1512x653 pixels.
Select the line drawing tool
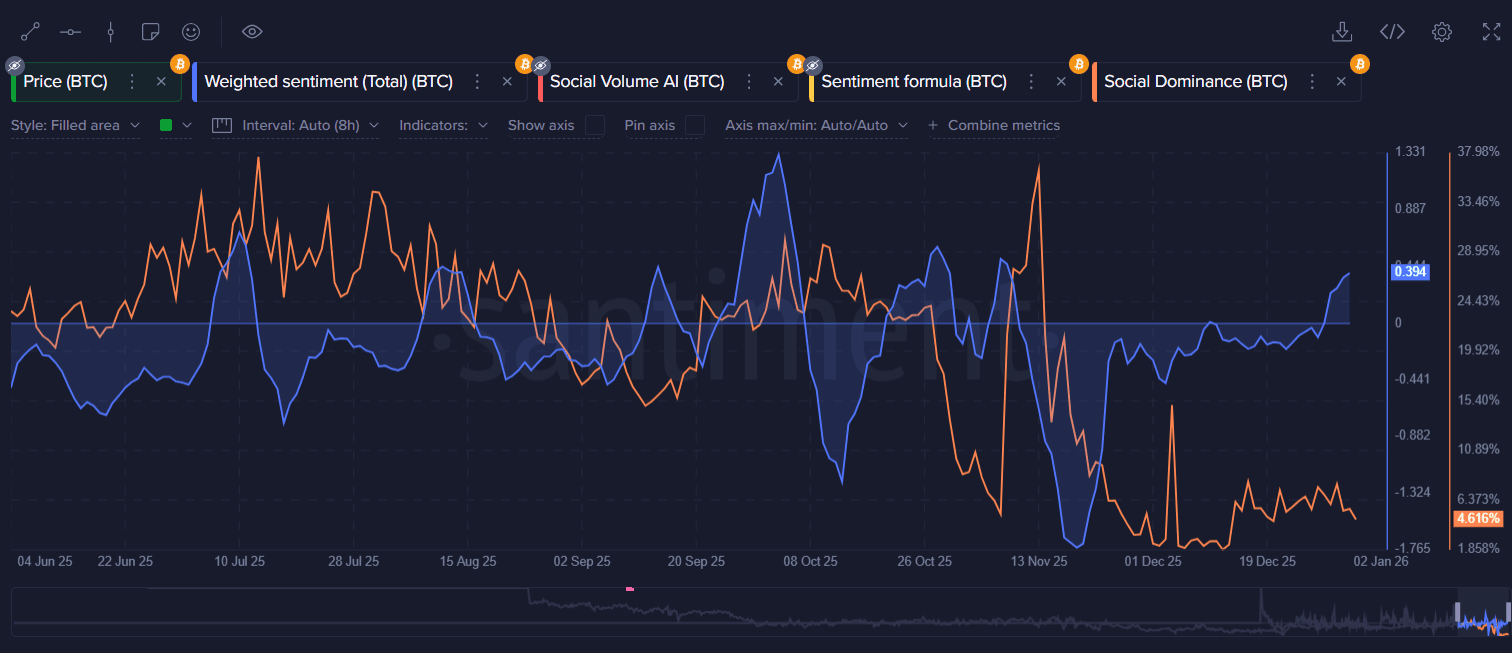pos(30,32)
